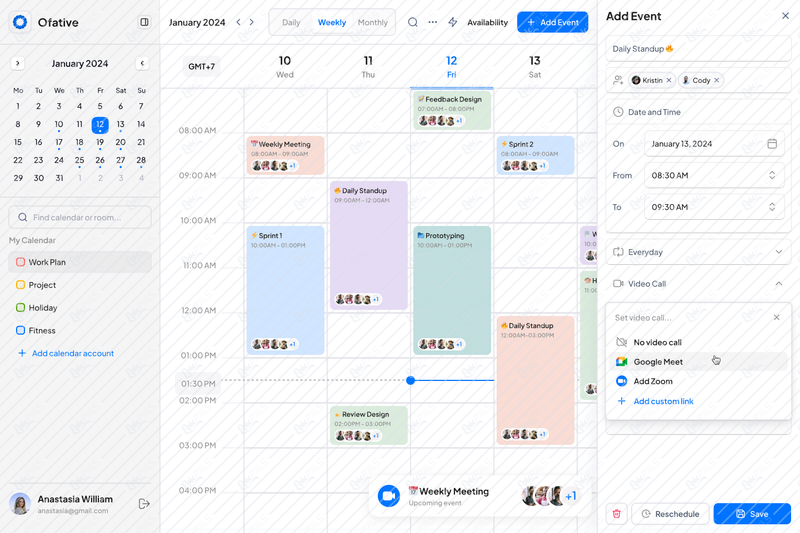Click the Google Meet icon option

tap(621, 362)
